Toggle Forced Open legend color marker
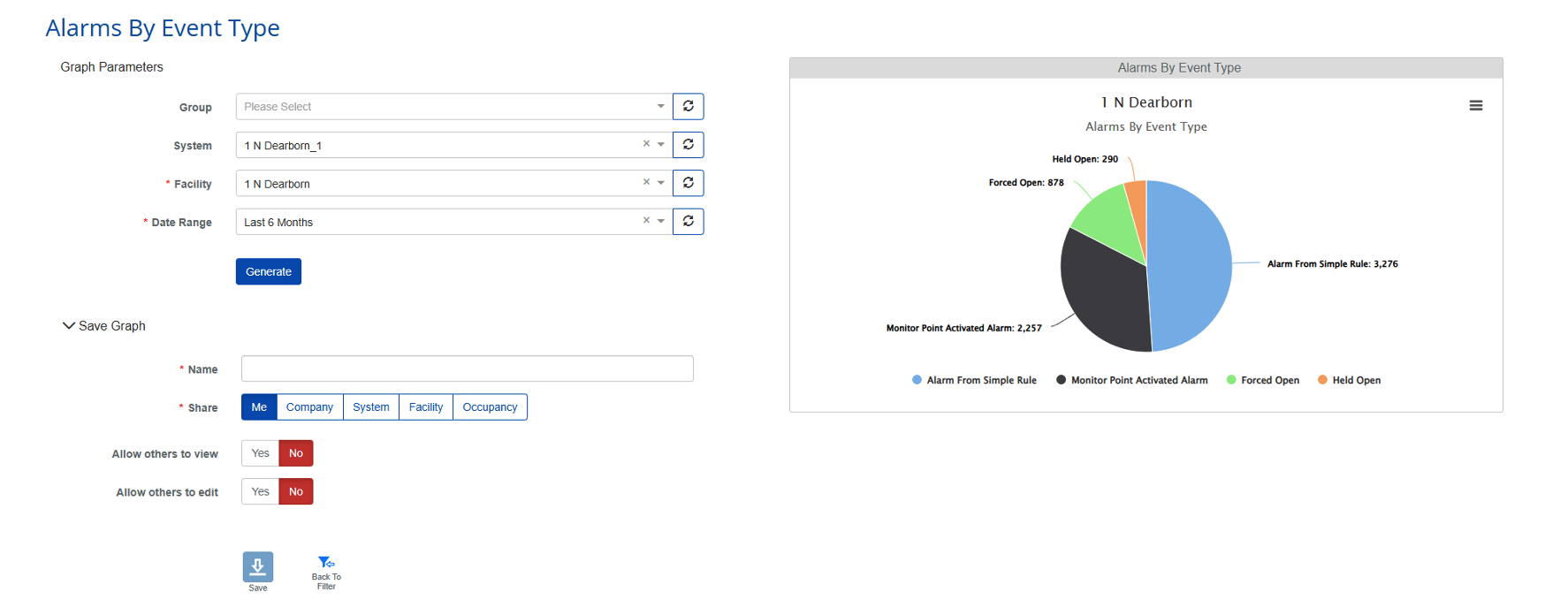1568x615 pixels. click(x=1231, y=380)
